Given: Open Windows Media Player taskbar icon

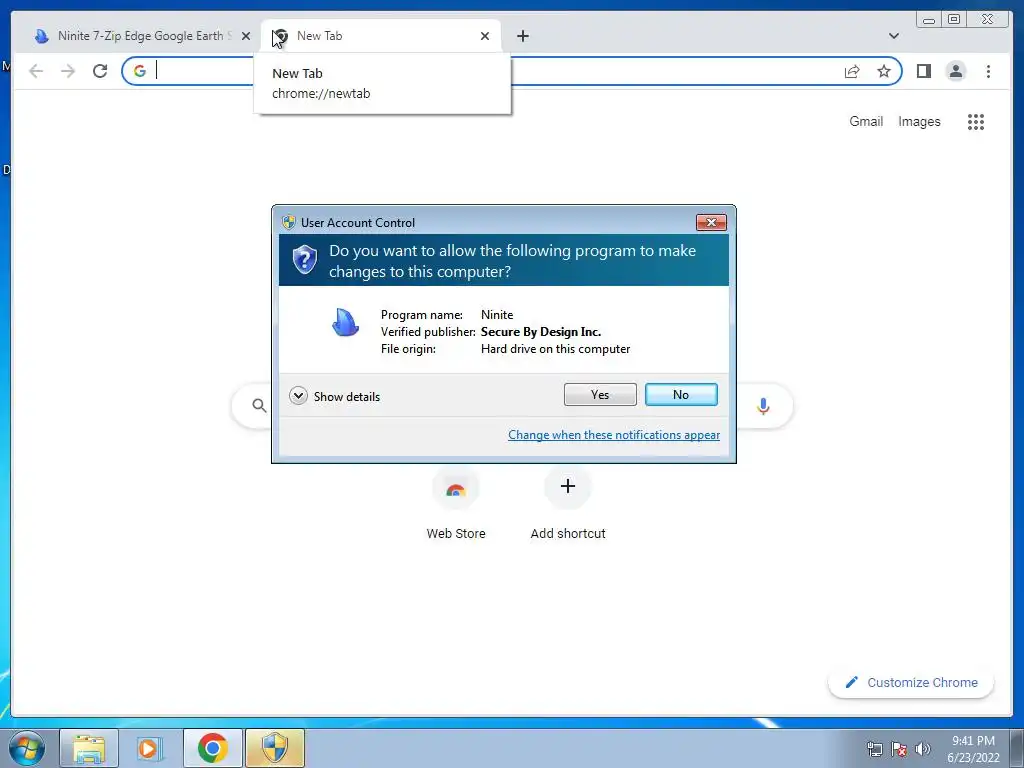Looking at the screenshot, I should 150,748.
